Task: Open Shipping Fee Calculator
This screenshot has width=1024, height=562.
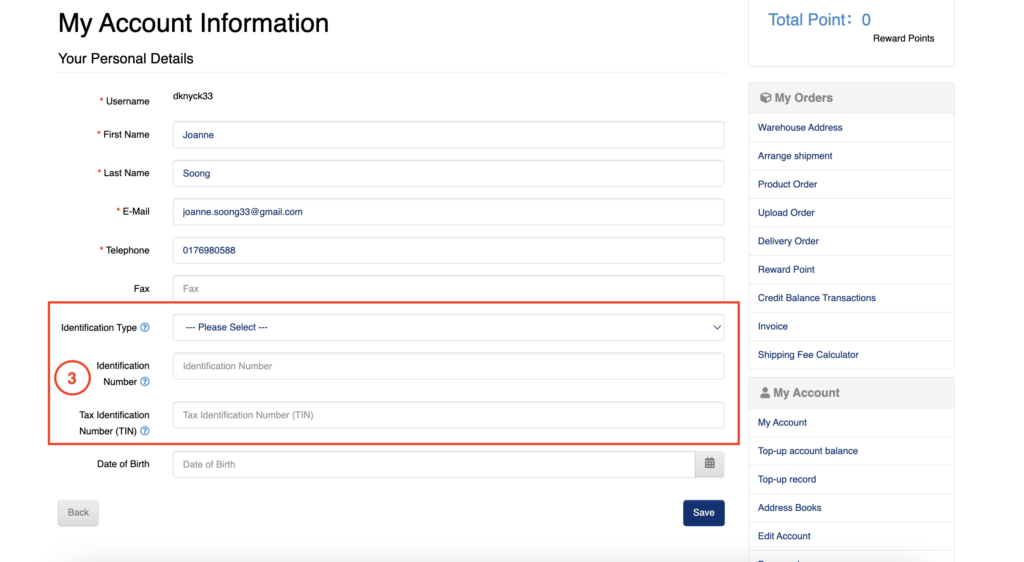Action: (x=808, y=355)
